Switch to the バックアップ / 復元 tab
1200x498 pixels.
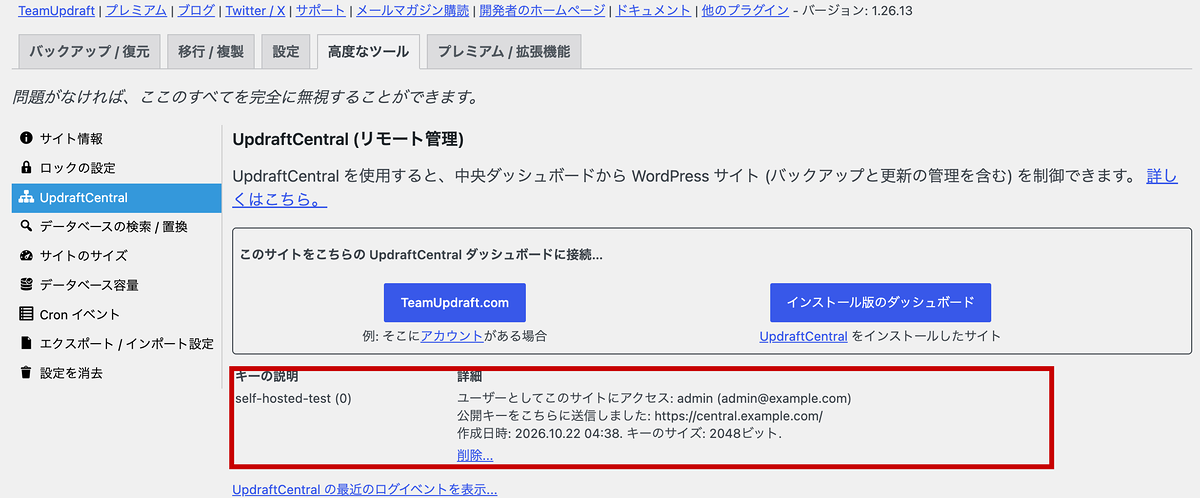89,51
